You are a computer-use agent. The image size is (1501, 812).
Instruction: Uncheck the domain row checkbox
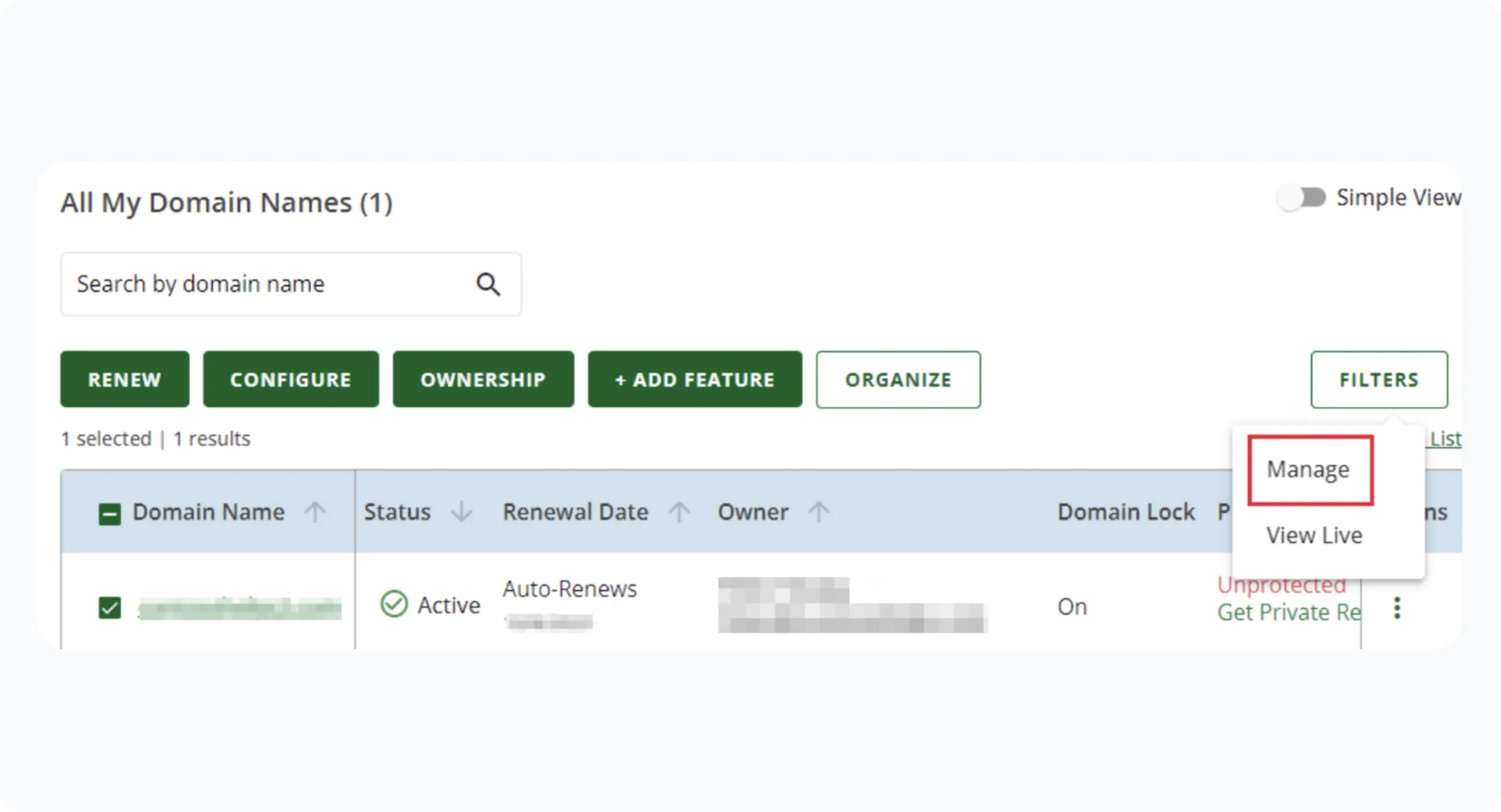[110, 607]
